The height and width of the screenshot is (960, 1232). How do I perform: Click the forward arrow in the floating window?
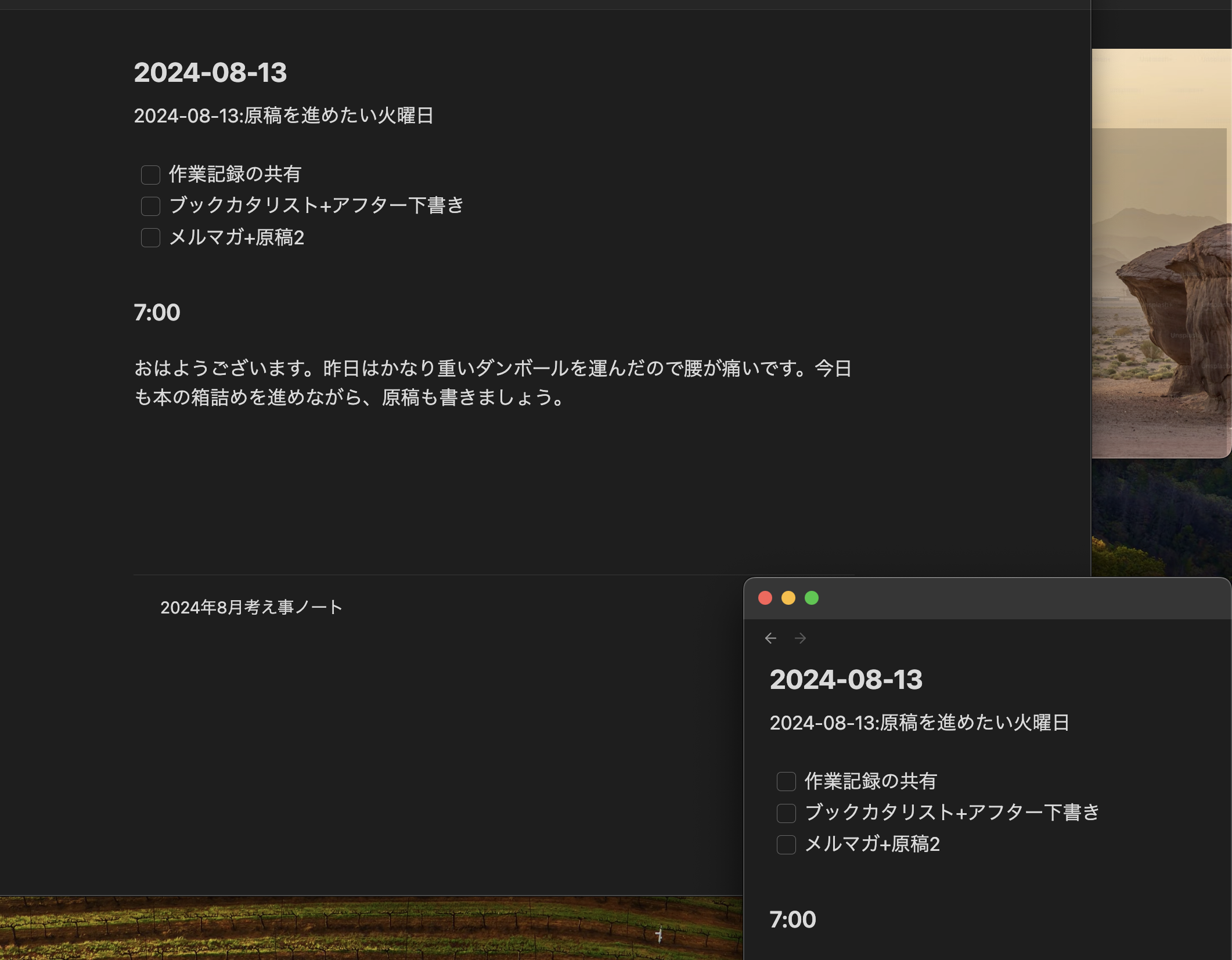click(800, 638)
